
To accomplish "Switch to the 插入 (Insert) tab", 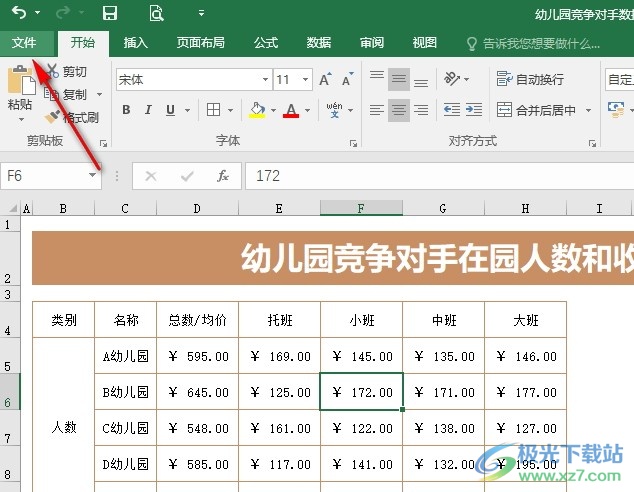I will tap(135, 42).
